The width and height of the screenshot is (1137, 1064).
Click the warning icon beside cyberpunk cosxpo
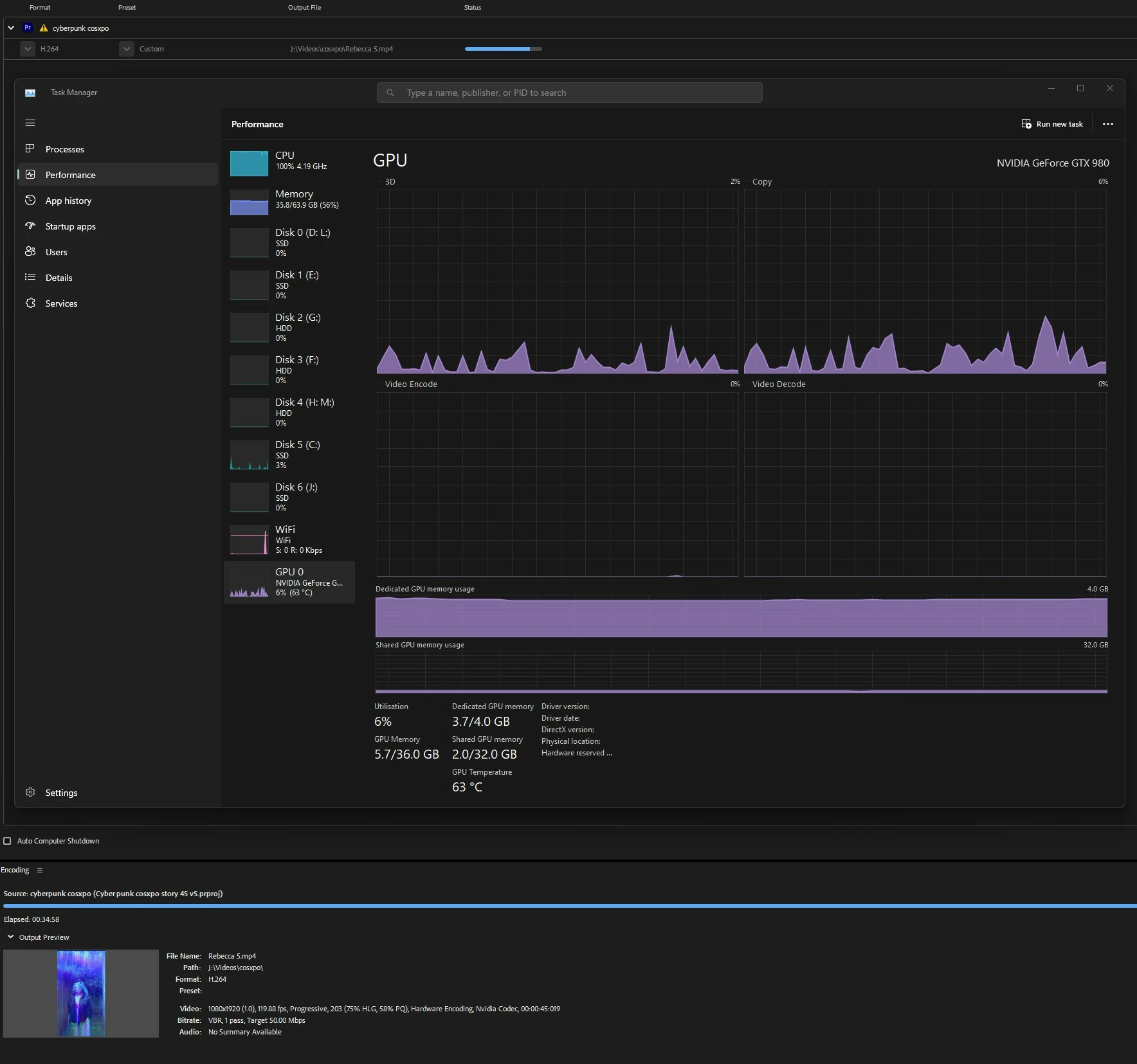(x=44, y=28)
